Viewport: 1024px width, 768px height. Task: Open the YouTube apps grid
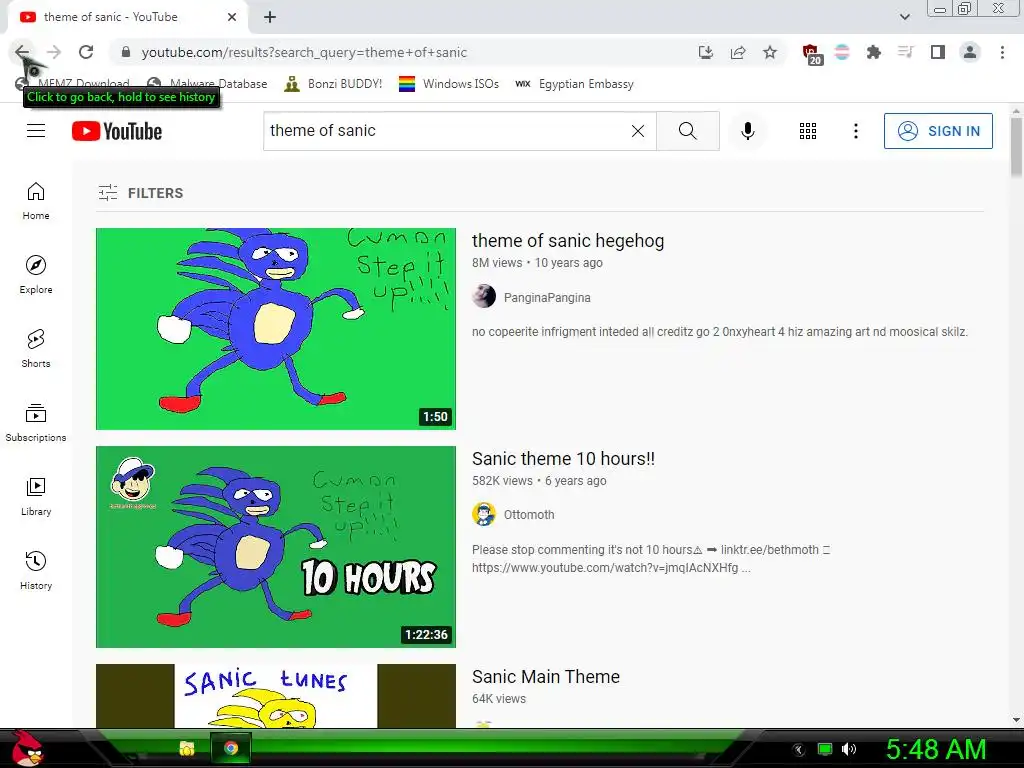click(808, 131)
